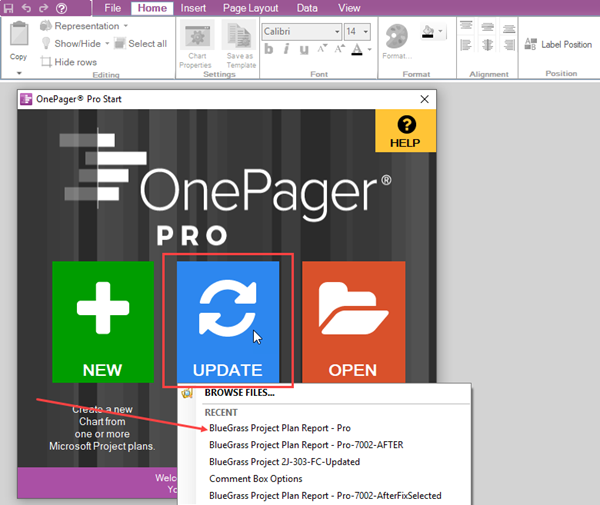
Task: Click the align center horizontal icon
Action: coord(488,45)
